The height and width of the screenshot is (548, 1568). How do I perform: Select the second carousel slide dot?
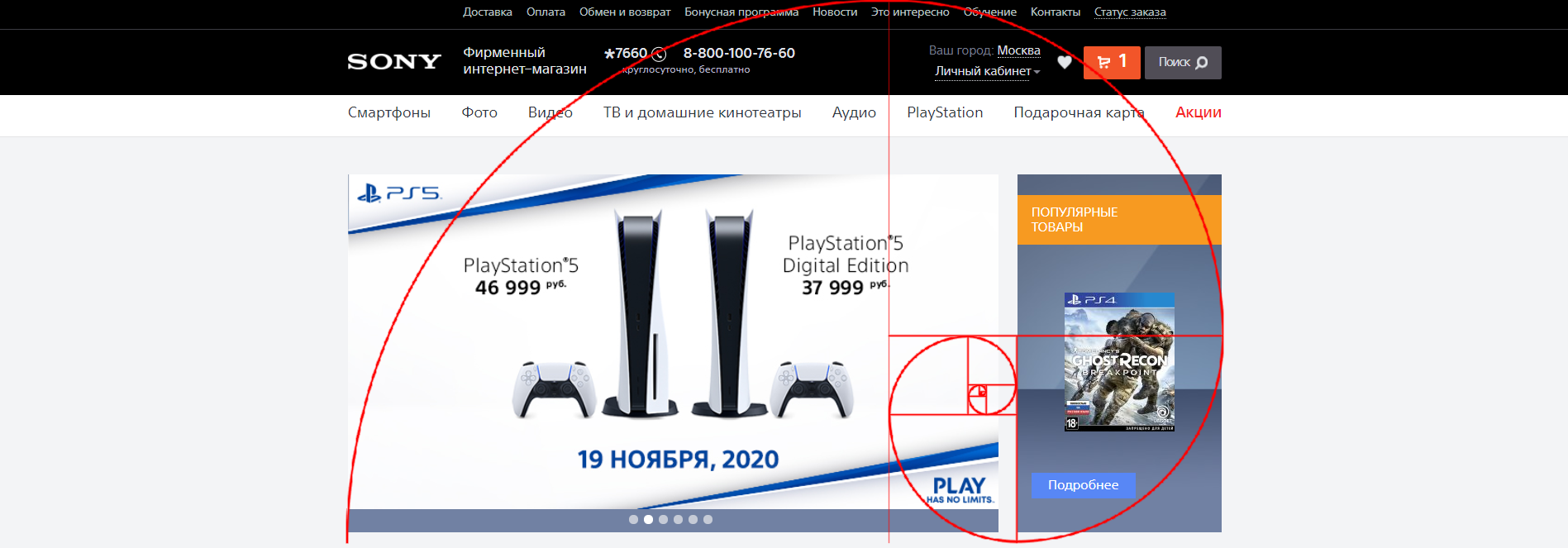pos(648,520)
